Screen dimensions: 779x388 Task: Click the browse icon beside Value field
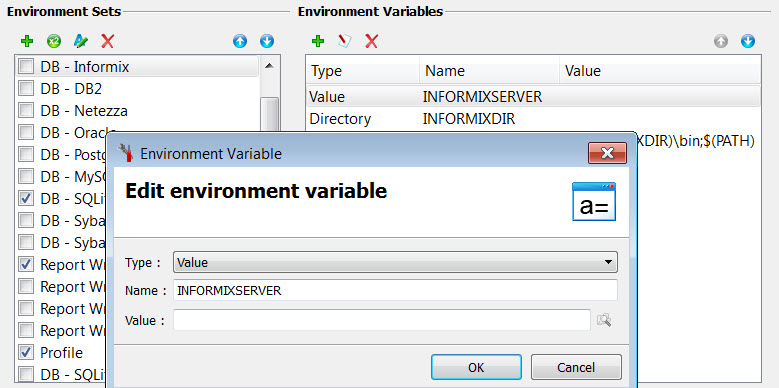[604, 320]
